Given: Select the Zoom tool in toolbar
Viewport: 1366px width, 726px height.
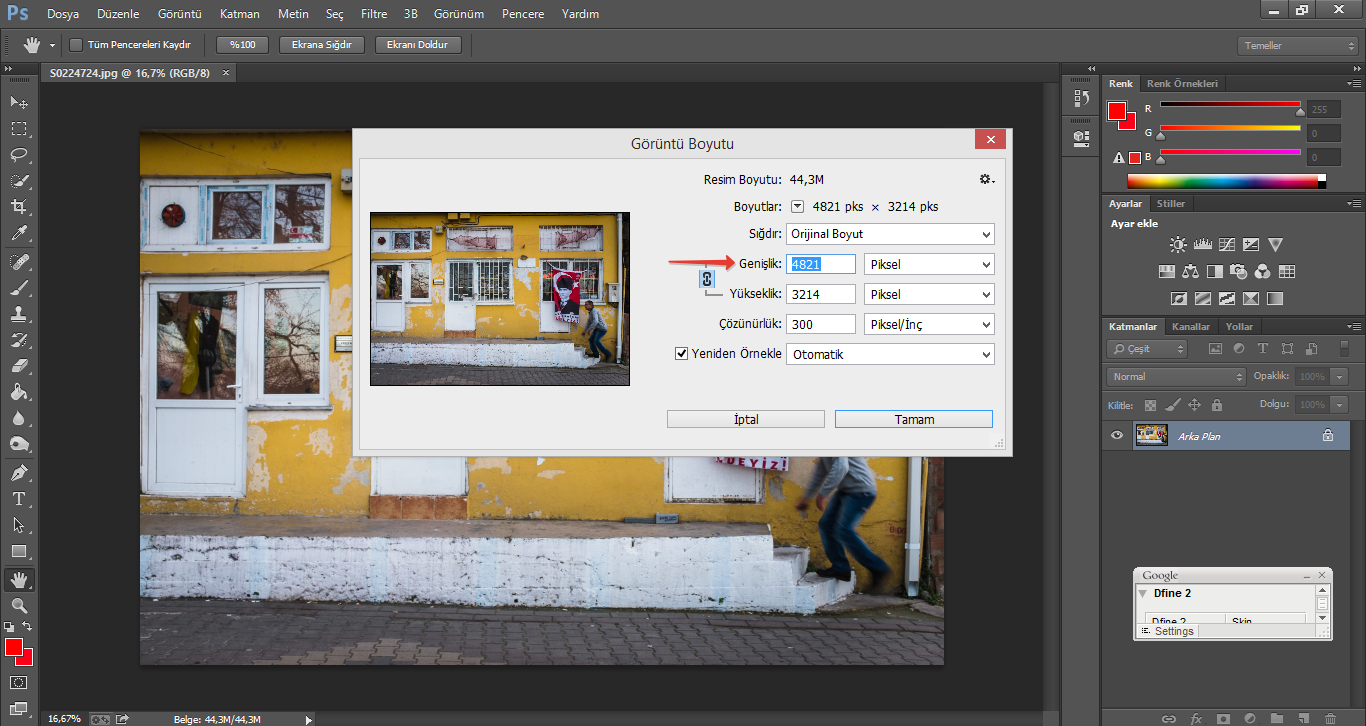Looking at the screenshot, I should pos(19,605).
